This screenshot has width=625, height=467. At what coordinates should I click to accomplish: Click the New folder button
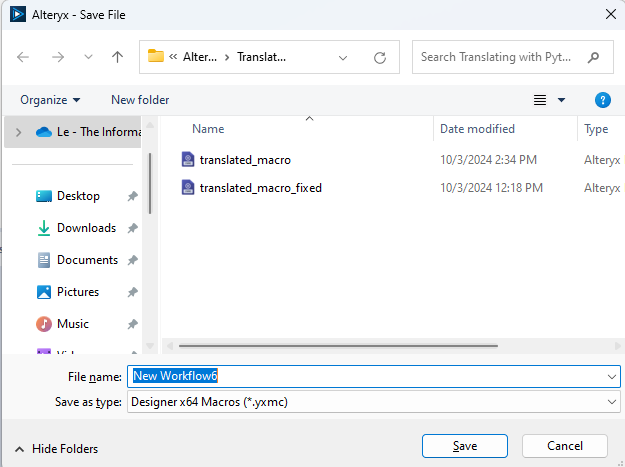[x=140, y=100]
